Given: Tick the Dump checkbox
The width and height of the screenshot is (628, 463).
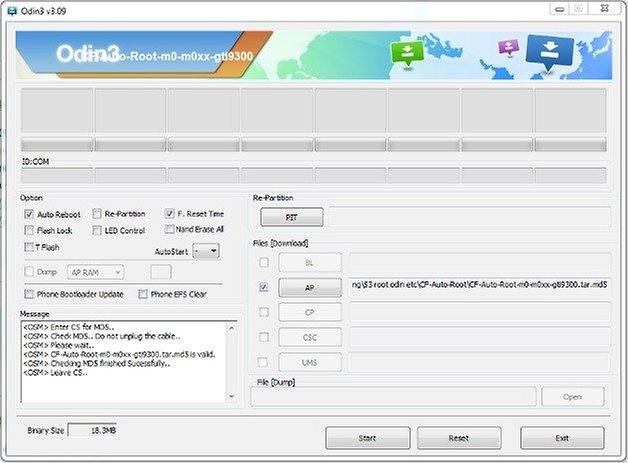Looking at the screenshot, I should coord(29,272).
